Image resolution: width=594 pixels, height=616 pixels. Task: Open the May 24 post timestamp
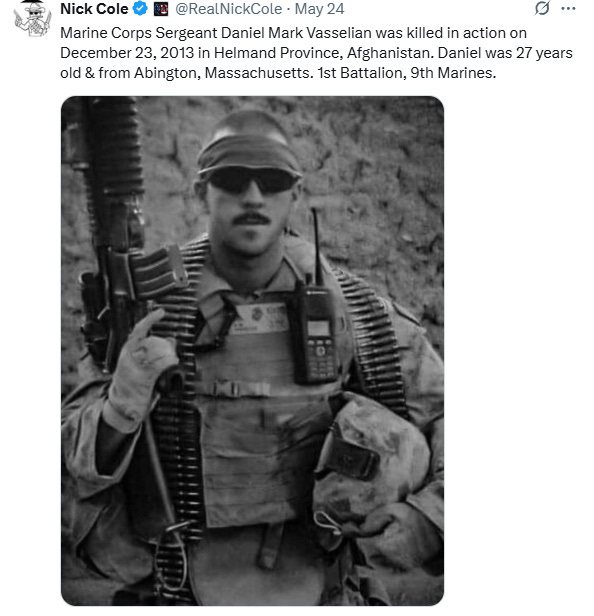(319, 9)
